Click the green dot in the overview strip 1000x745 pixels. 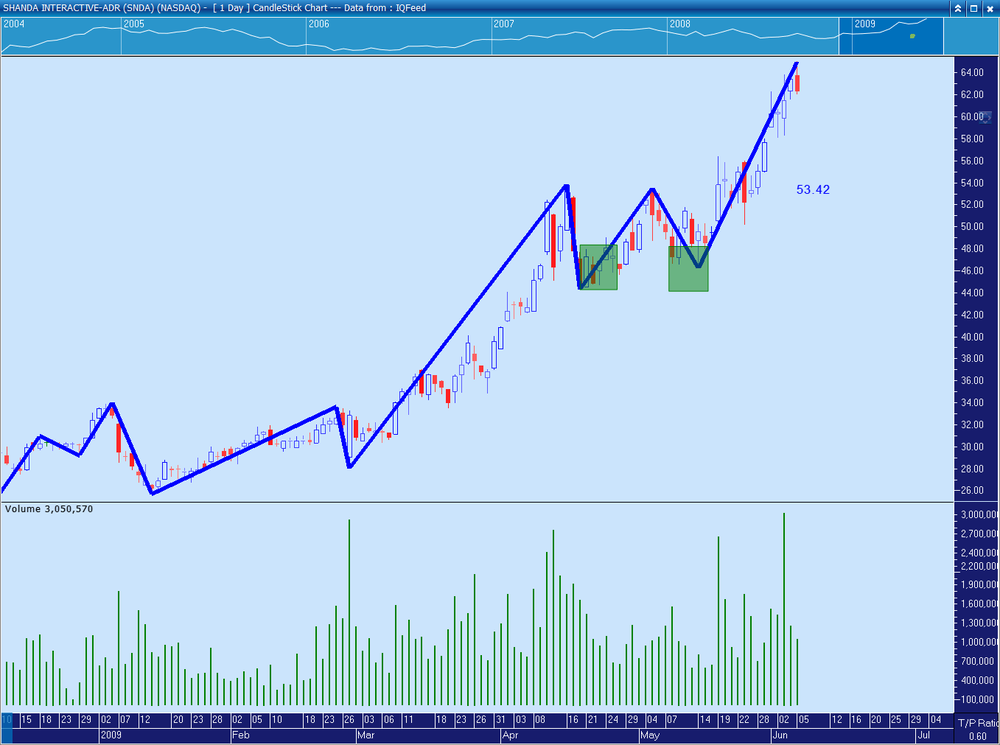tap(913, 36)
